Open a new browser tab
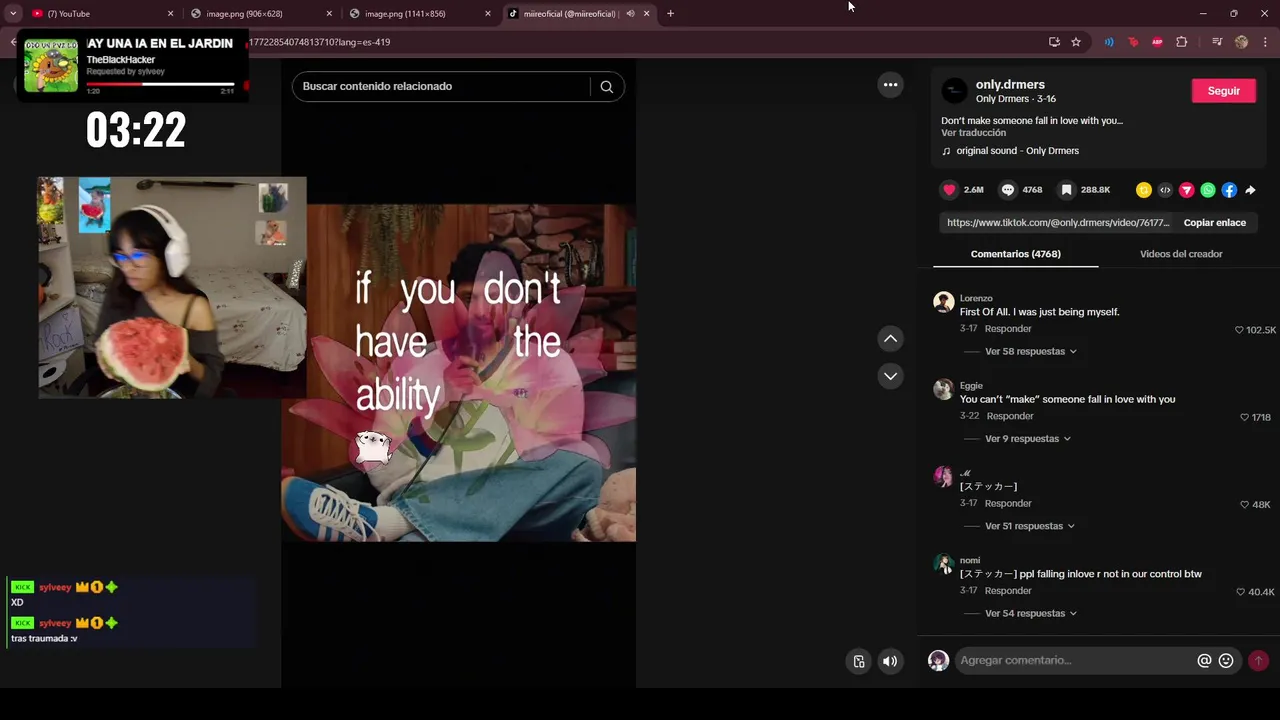This screenshot has height=720, width=1280. 670,14
